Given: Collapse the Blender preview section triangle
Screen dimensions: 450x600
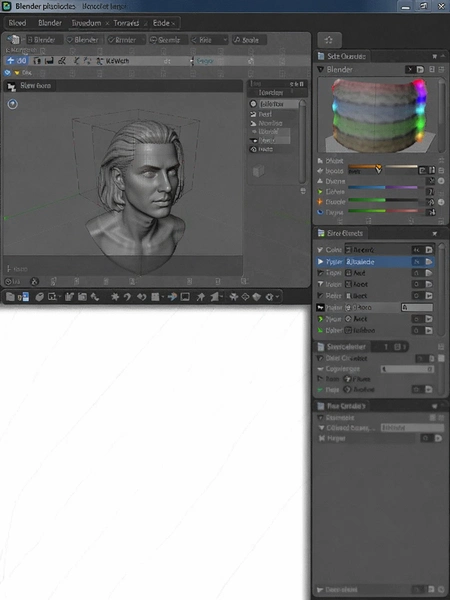Looking at the screenshot, I should coord(320,69).
